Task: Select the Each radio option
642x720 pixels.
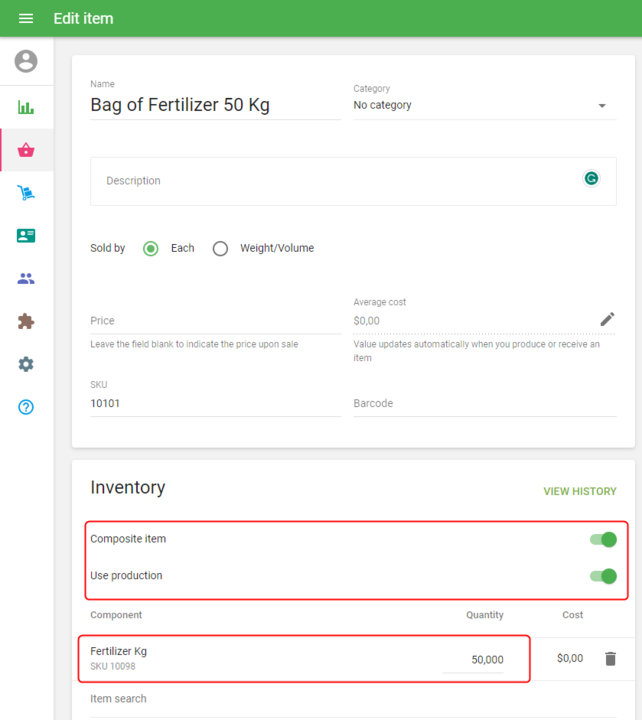Action: (x=151, y=249)
